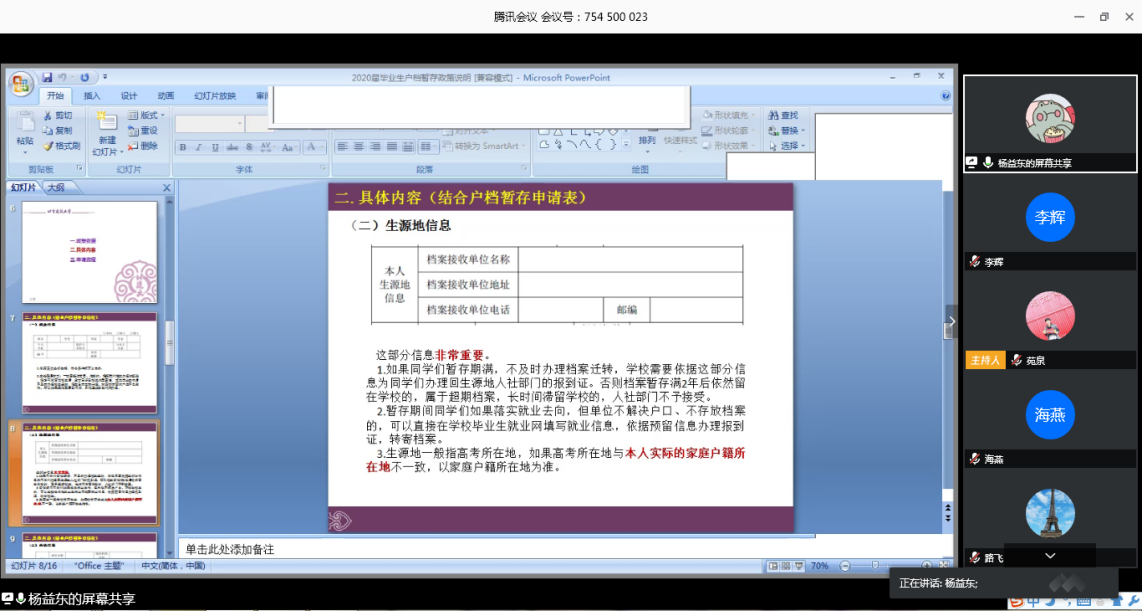The image size is (1142, 611).
Task: Switch to the Insert (插入) ribbon tab
Action: click(x=92, y=96)
